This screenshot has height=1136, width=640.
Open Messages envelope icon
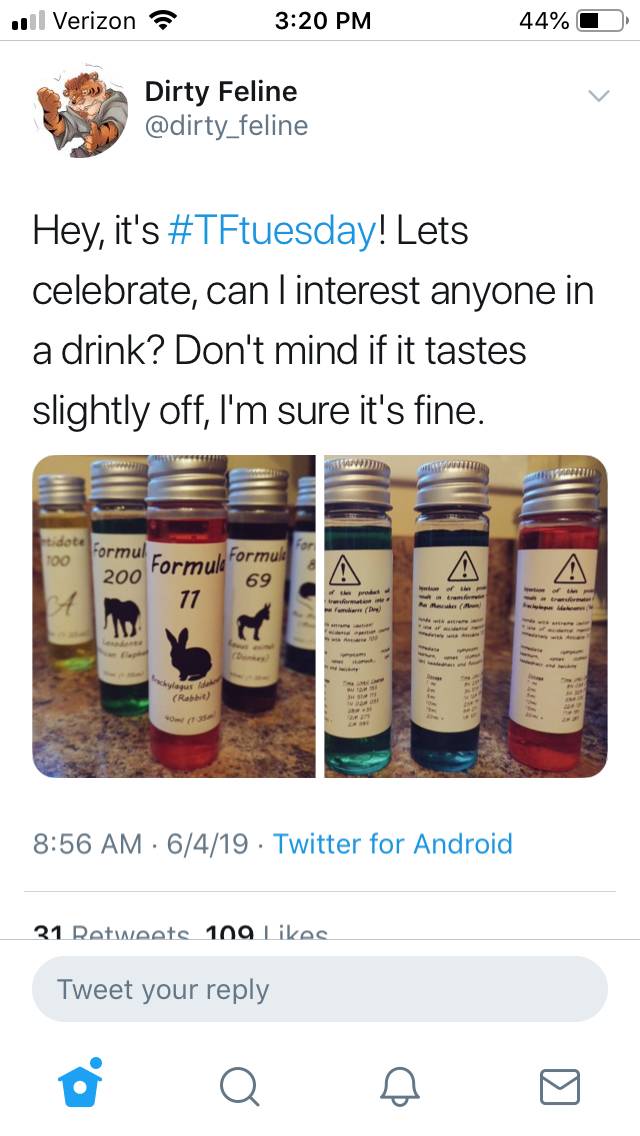[559, 1085]
